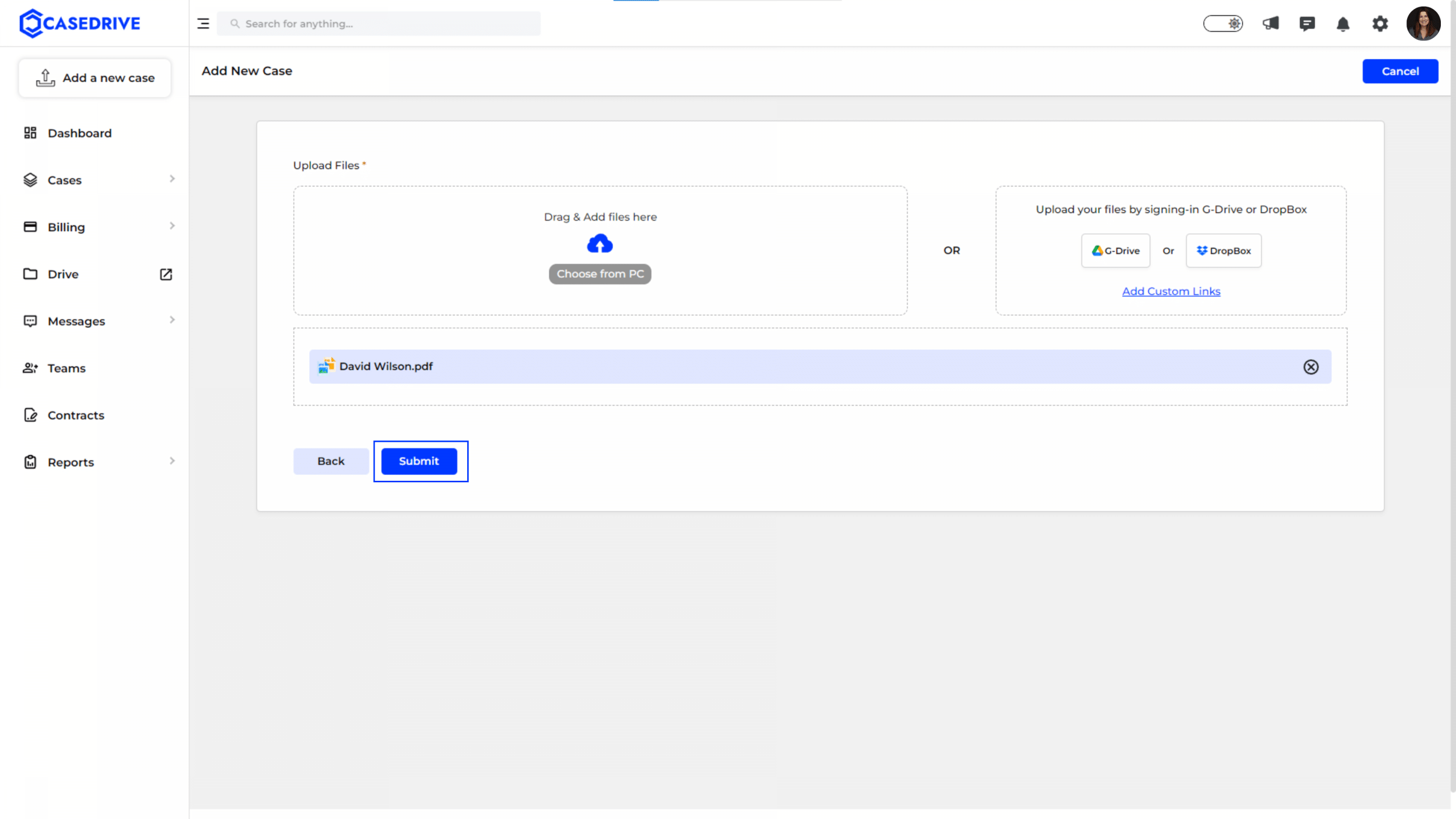Screen dimensions: 1456x819
Task: Click the upload icon in Add a new case
Action: point(45,78)
